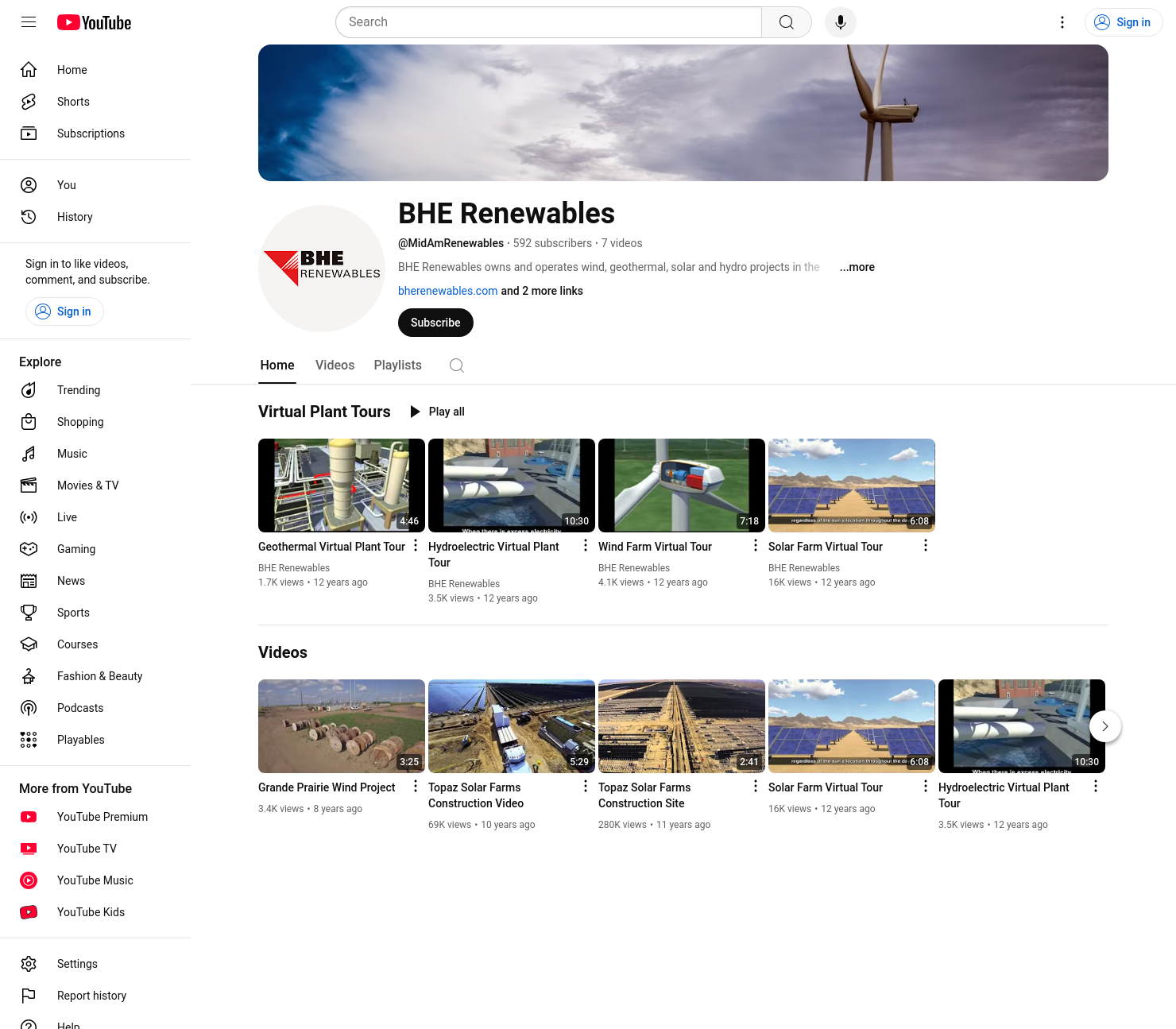The image size is (1176, 1029).
Task: Expand the channel description with ...more
Action: click(857, 267)
